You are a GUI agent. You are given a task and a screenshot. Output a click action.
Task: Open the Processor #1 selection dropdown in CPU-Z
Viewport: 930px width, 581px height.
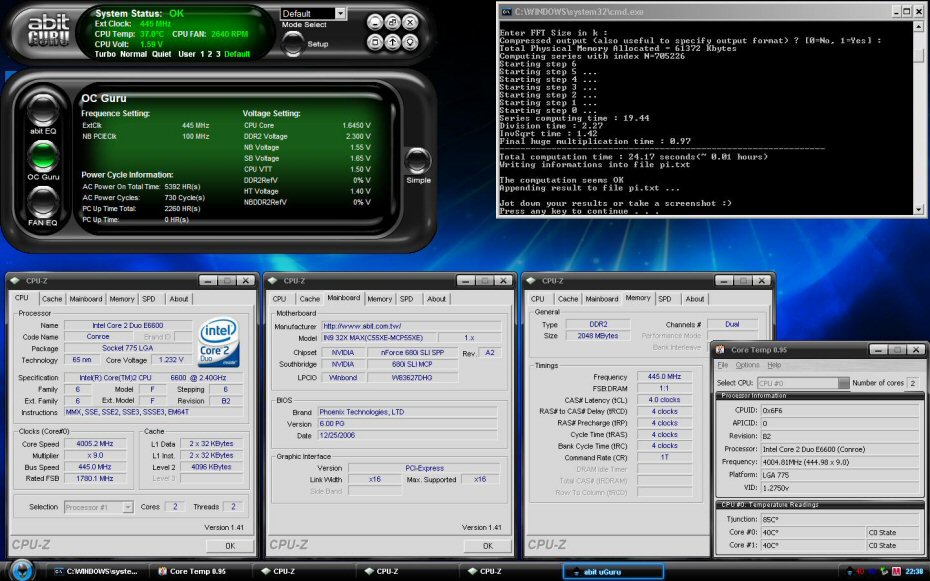[98, 507]
